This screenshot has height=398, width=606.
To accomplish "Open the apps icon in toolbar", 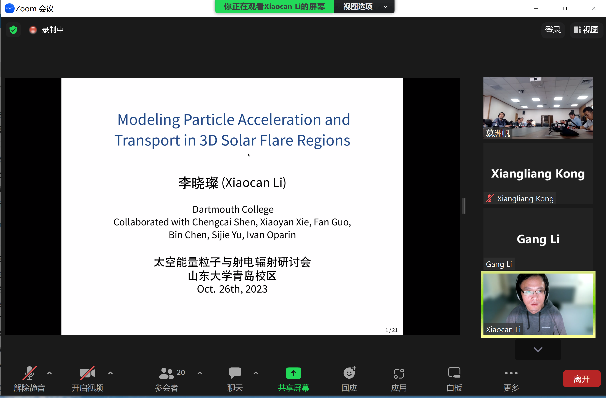I will pos(399,374).
